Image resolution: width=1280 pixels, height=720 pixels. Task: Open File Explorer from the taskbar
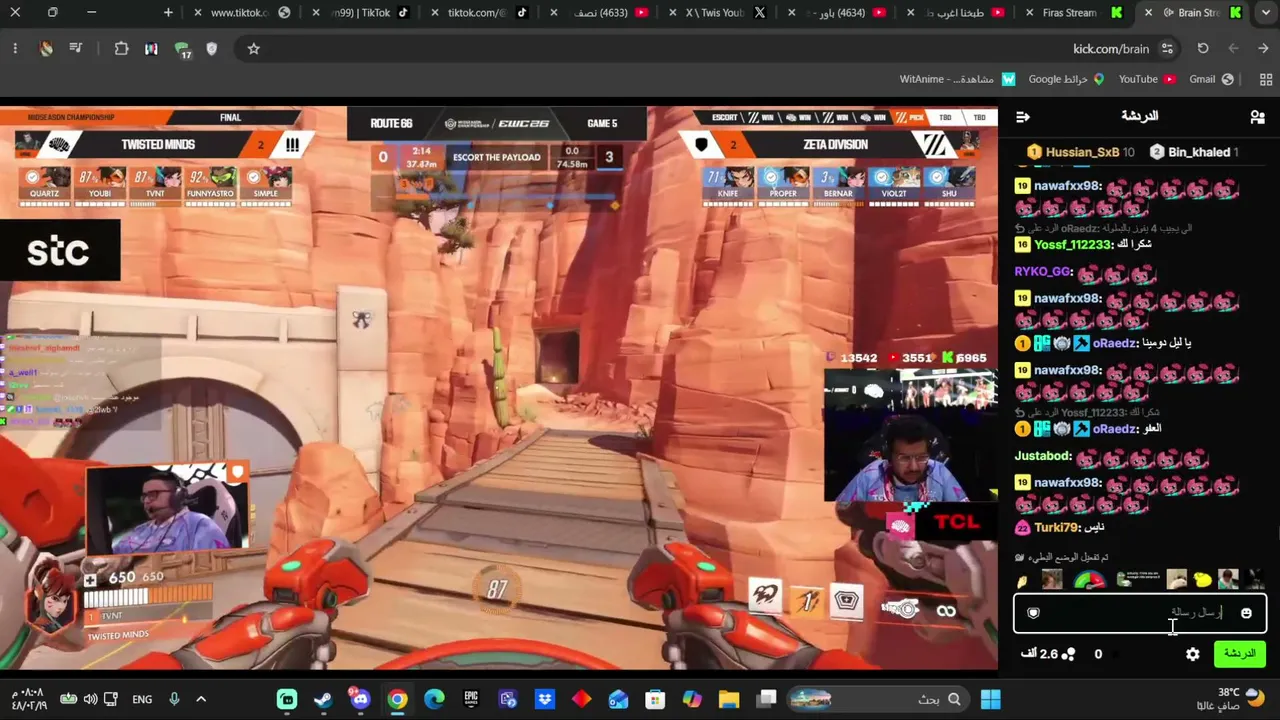[x=729, y=699]
